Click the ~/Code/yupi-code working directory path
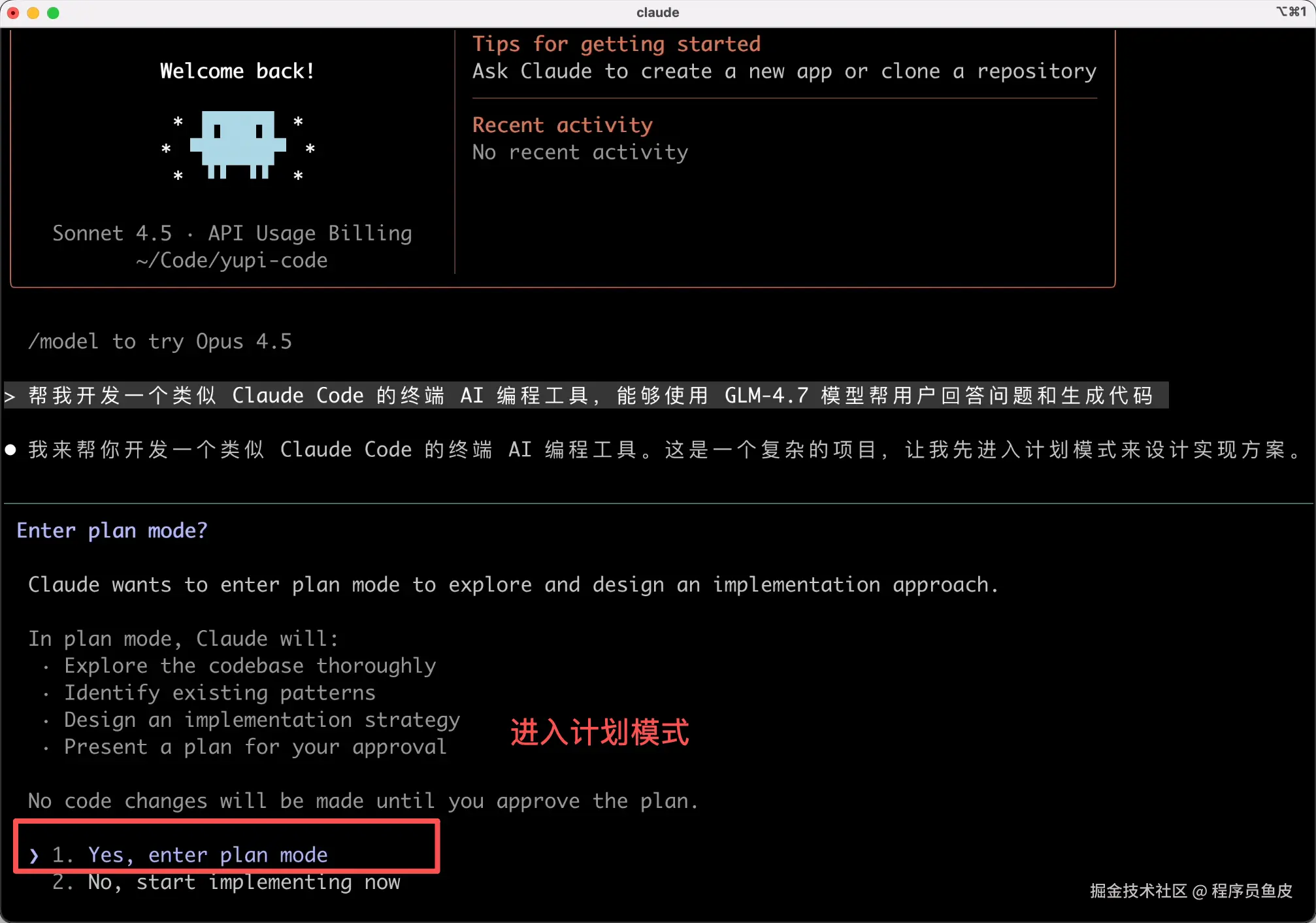This screenshot has height=923, width=1316. pyautogui.click(x=232, y=260)
